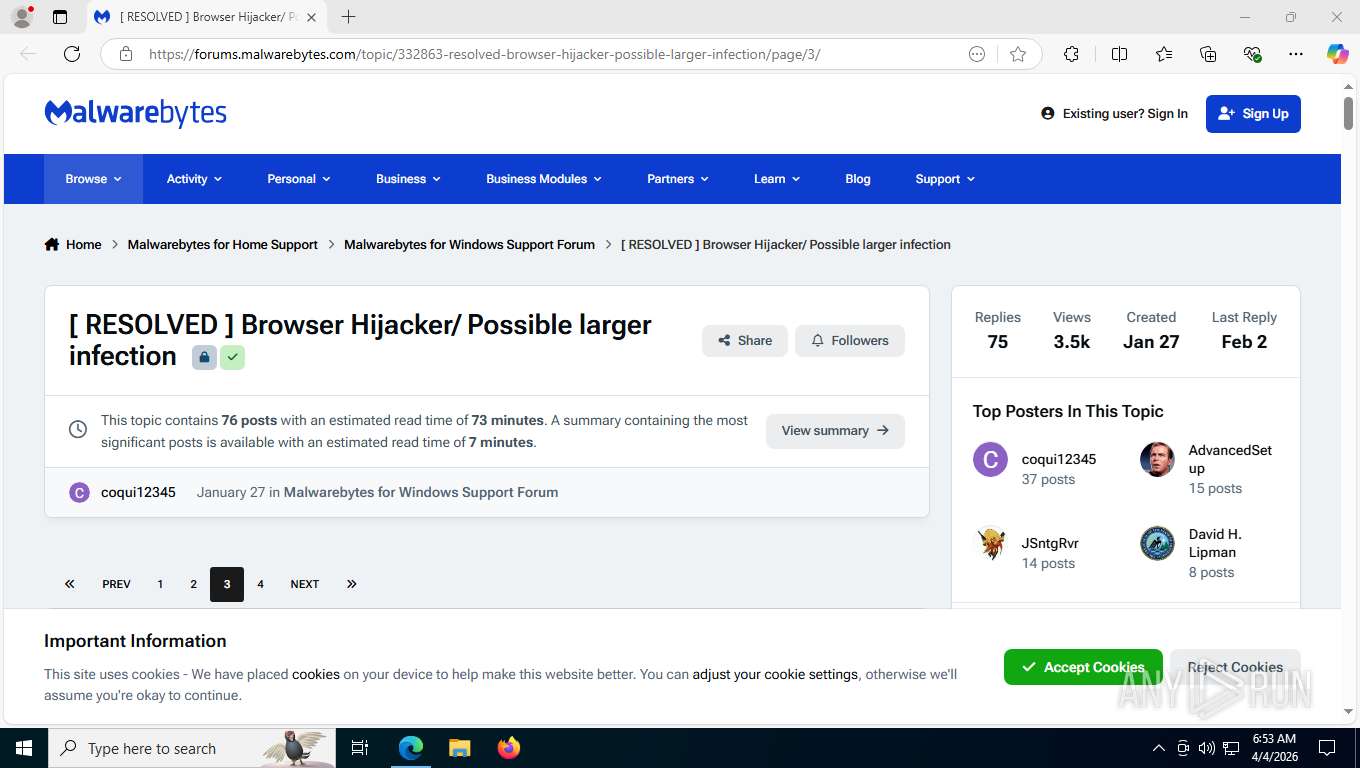The height and width of the screenshot is (768, 1360).
Task: Click the taskbar search box
Action: click(192, 748)
